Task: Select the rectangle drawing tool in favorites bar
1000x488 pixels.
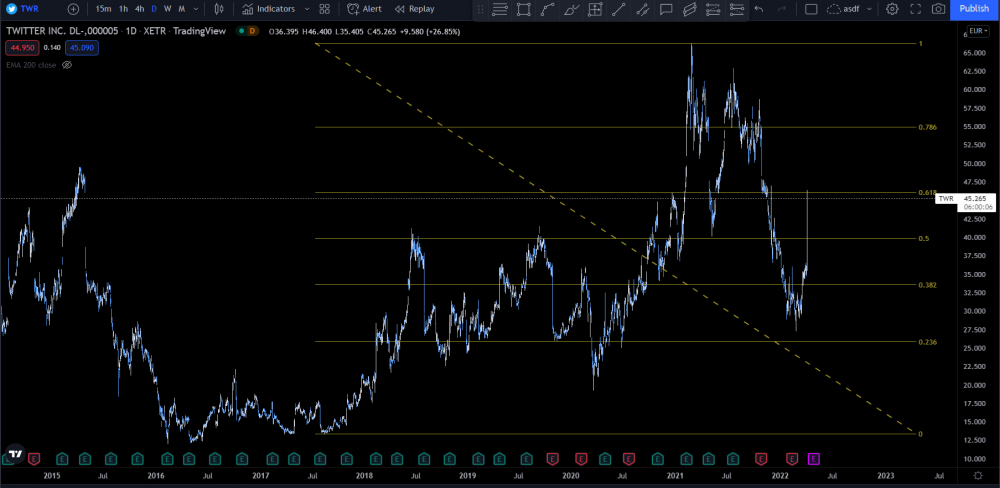Action: (x=524, y=9)
